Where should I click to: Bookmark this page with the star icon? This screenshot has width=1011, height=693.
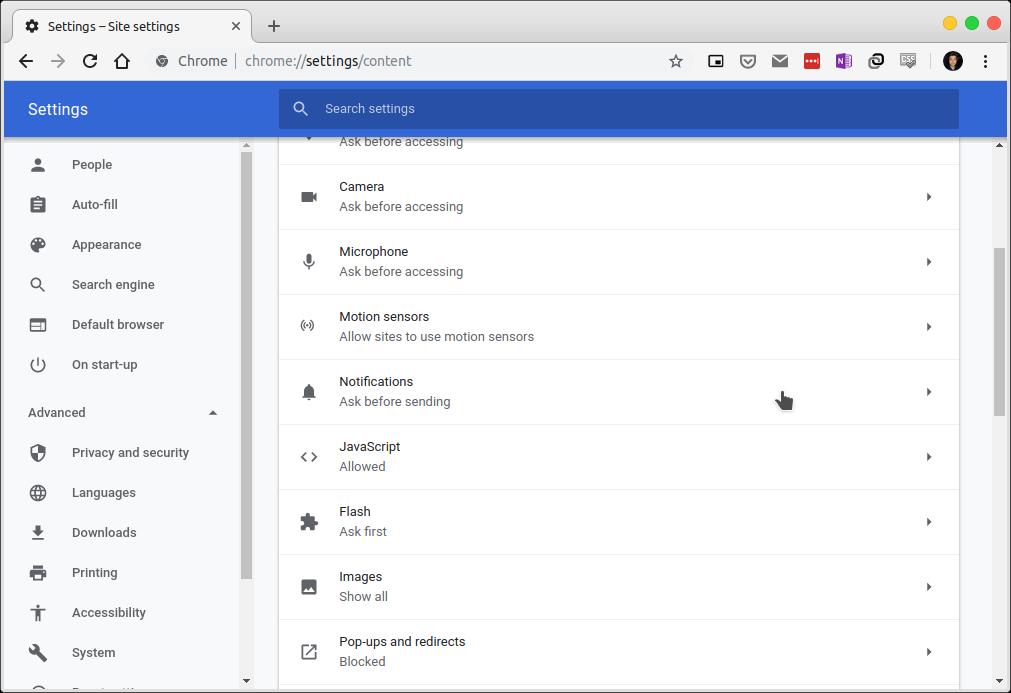(676, 61)
